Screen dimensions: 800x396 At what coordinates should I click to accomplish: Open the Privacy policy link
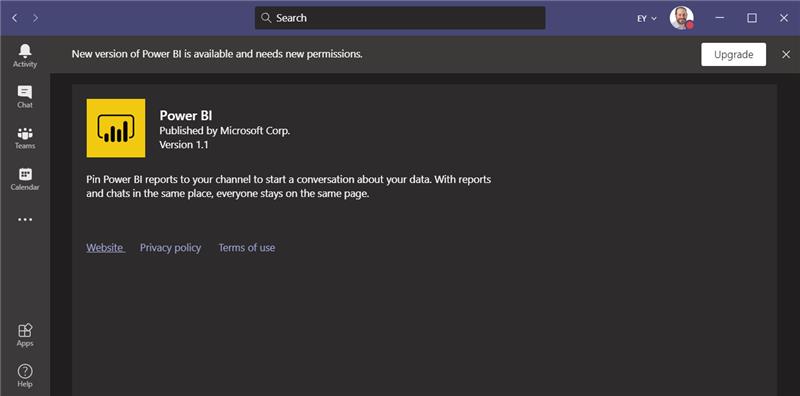(x=170, y=248)
